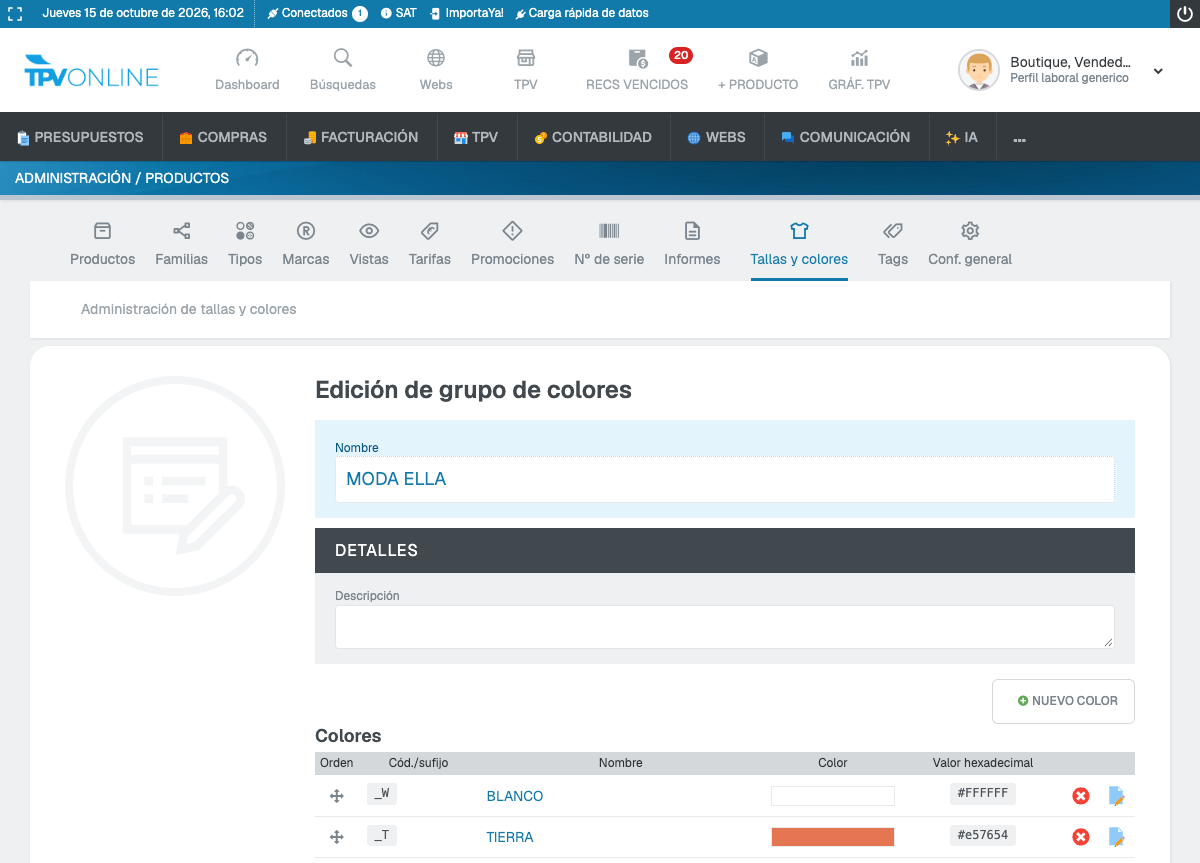
Task: Open the WEBS main menu item
Action: (717, 137)
